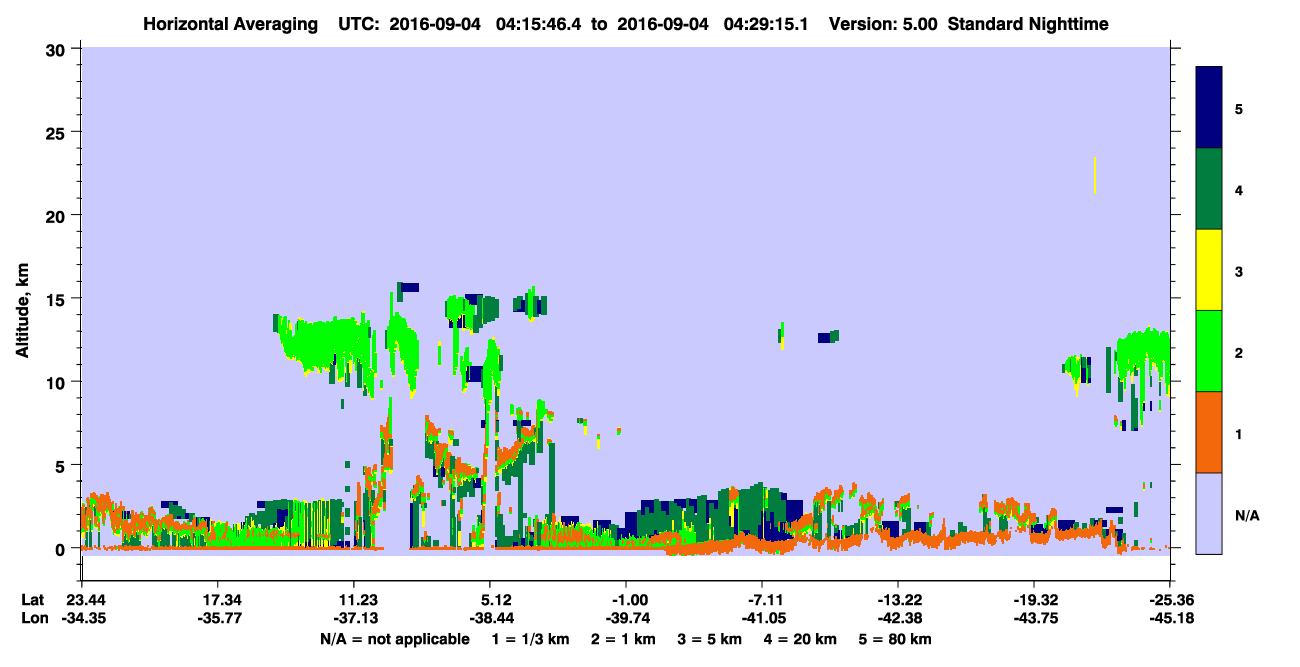Viewport: 1300px width, 667px height.
Task: Click the '2 = 1 km' legend note
Action: point(622,639)
